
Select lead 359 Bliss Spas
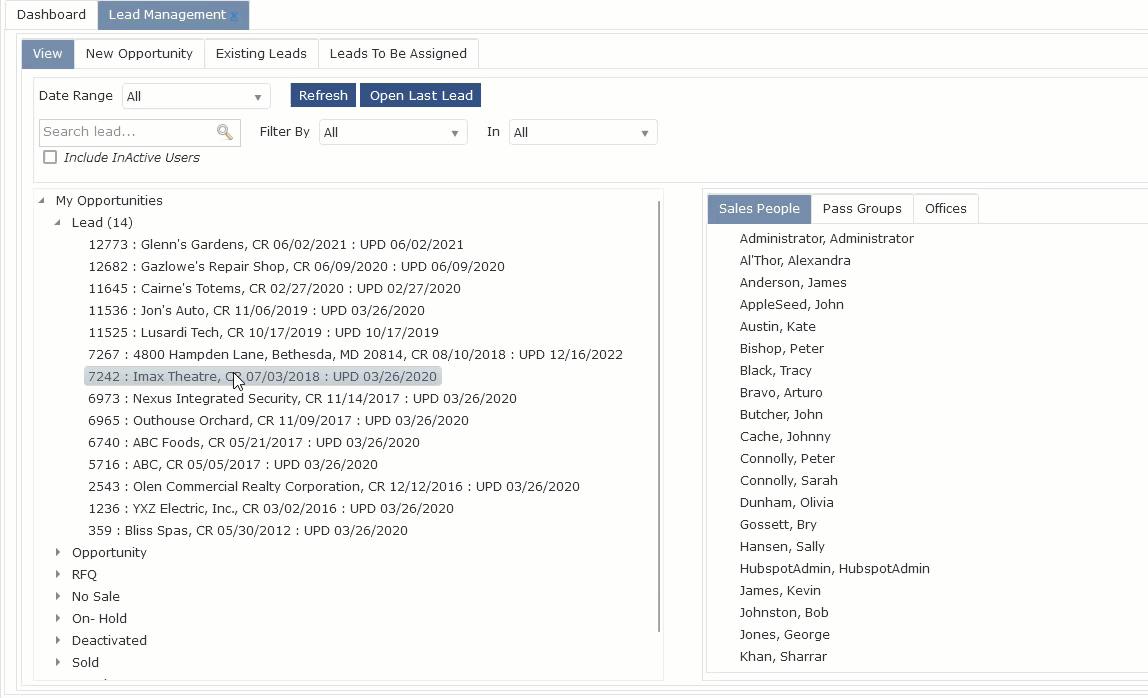click(248, 530)
